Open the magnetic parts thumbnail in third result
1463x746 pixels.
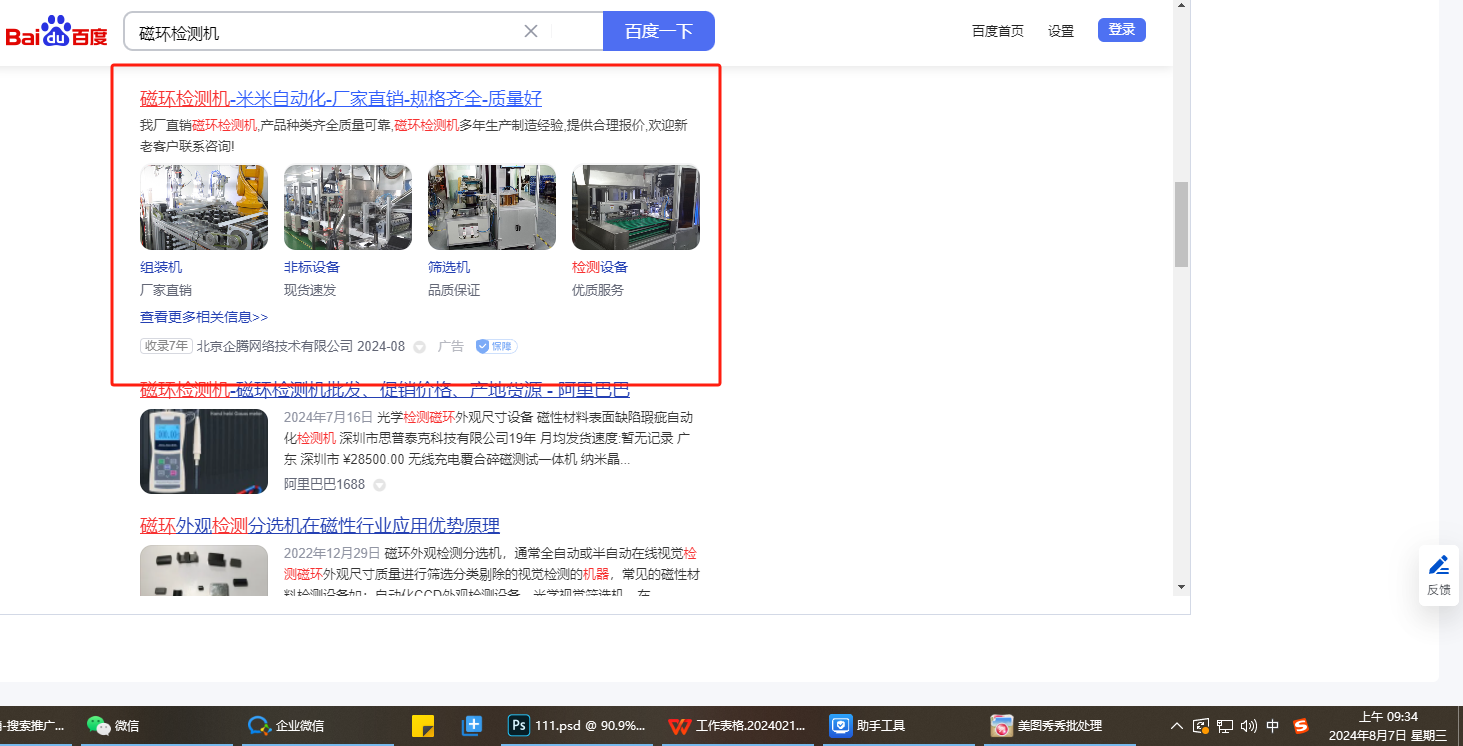204,571
